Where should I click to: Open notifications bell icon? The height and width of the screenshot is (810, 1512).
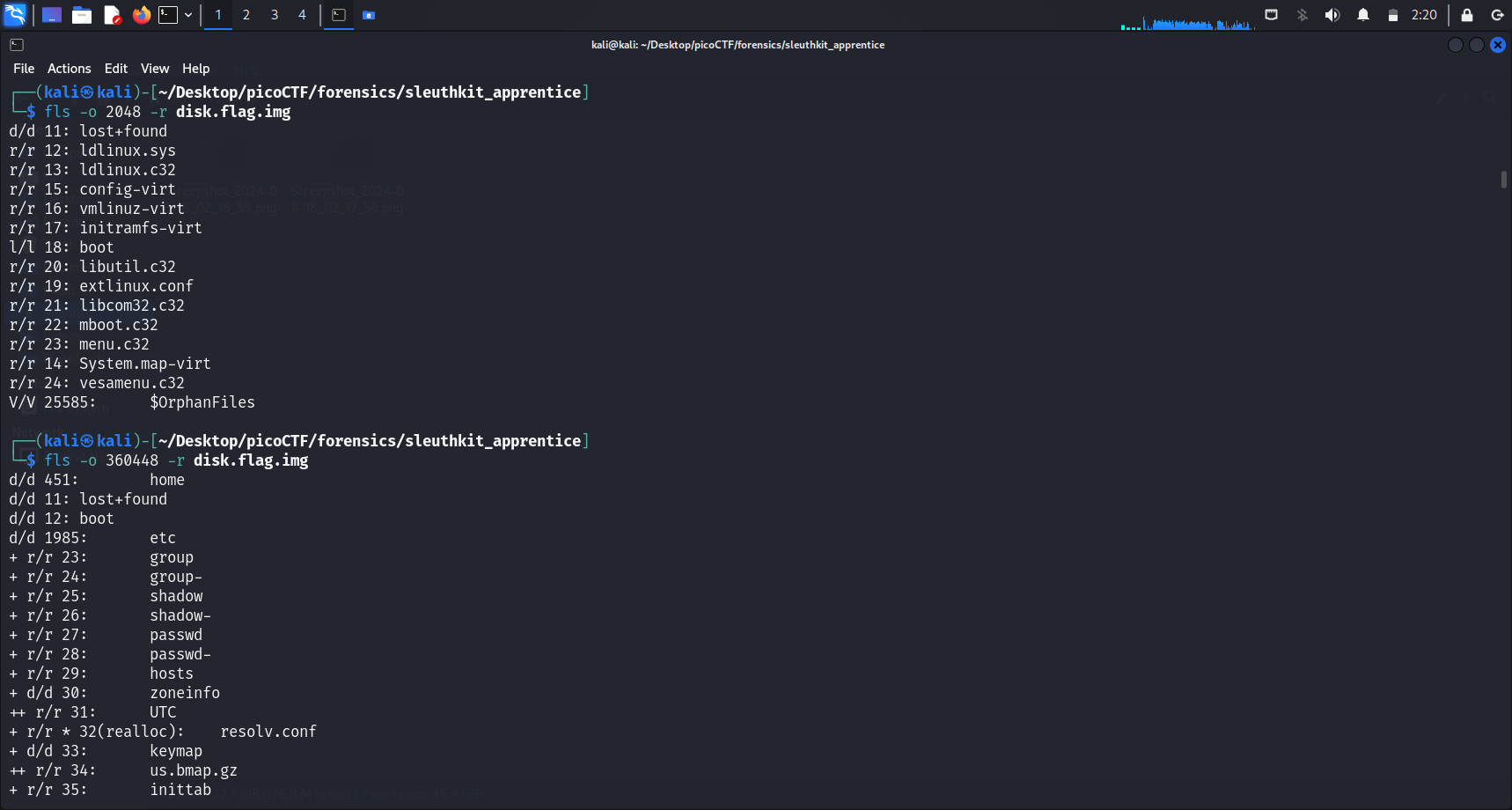point(1362,15)
